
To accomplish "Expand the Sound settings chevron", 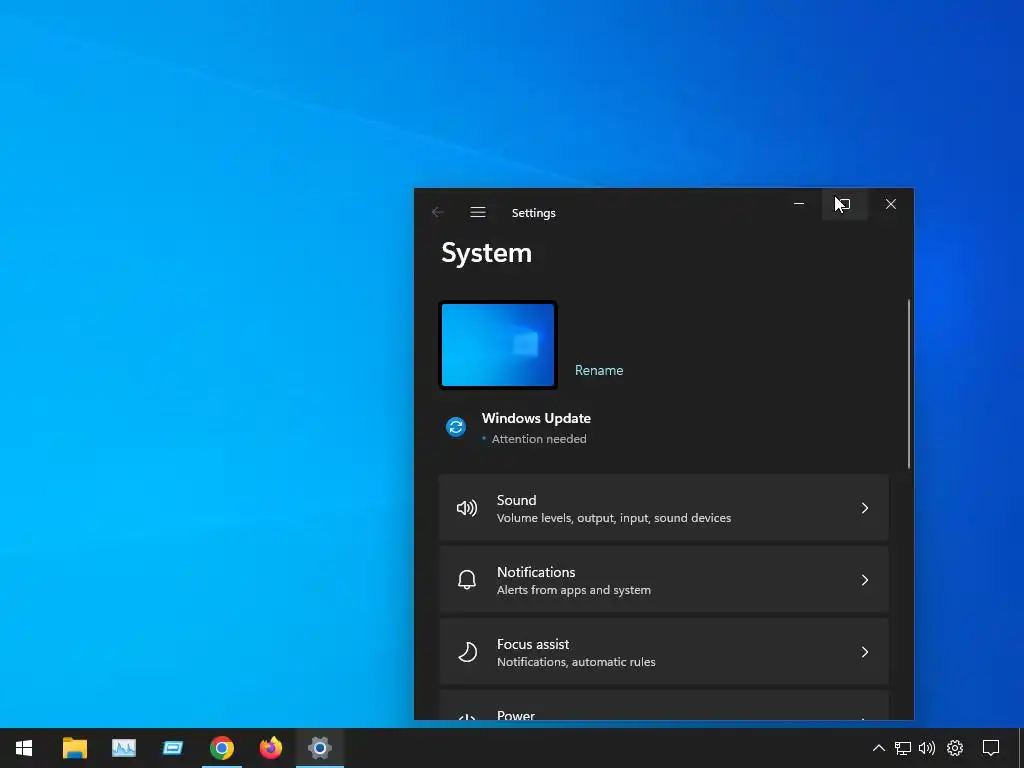I will (865, 508).
